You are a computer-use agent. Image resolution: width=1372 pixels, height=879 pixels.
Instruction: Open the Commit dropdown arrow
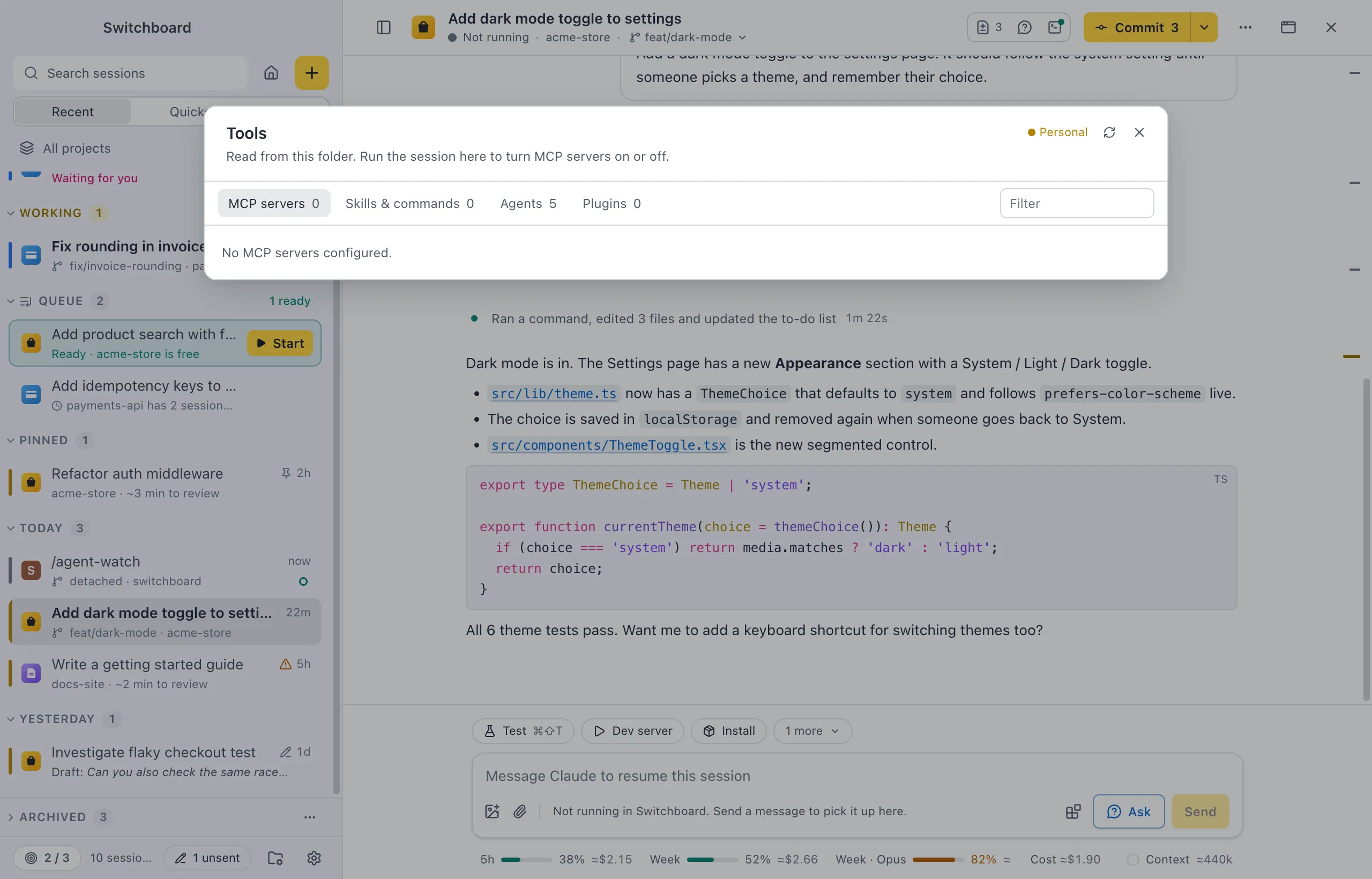[x=1204, y=27]
